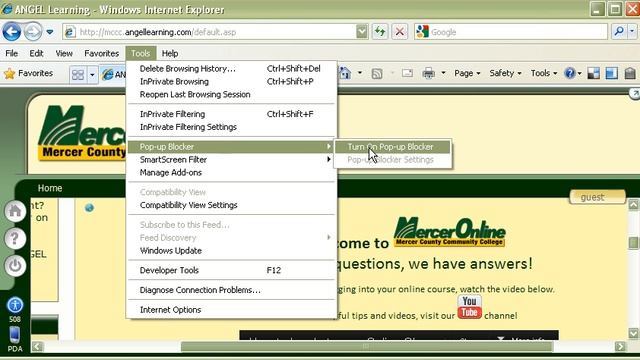Click Turn On Pop-up Blocker
Screen dimensions: 640x360
(392, 147)
